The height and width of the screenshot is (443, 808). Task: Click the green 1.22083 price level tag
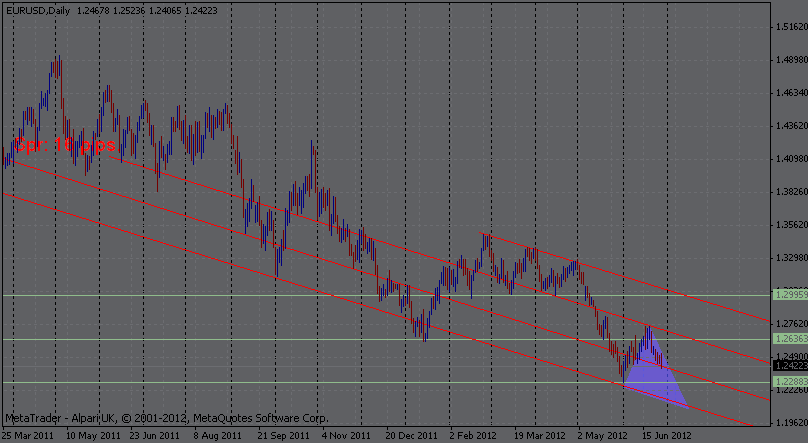790,382
